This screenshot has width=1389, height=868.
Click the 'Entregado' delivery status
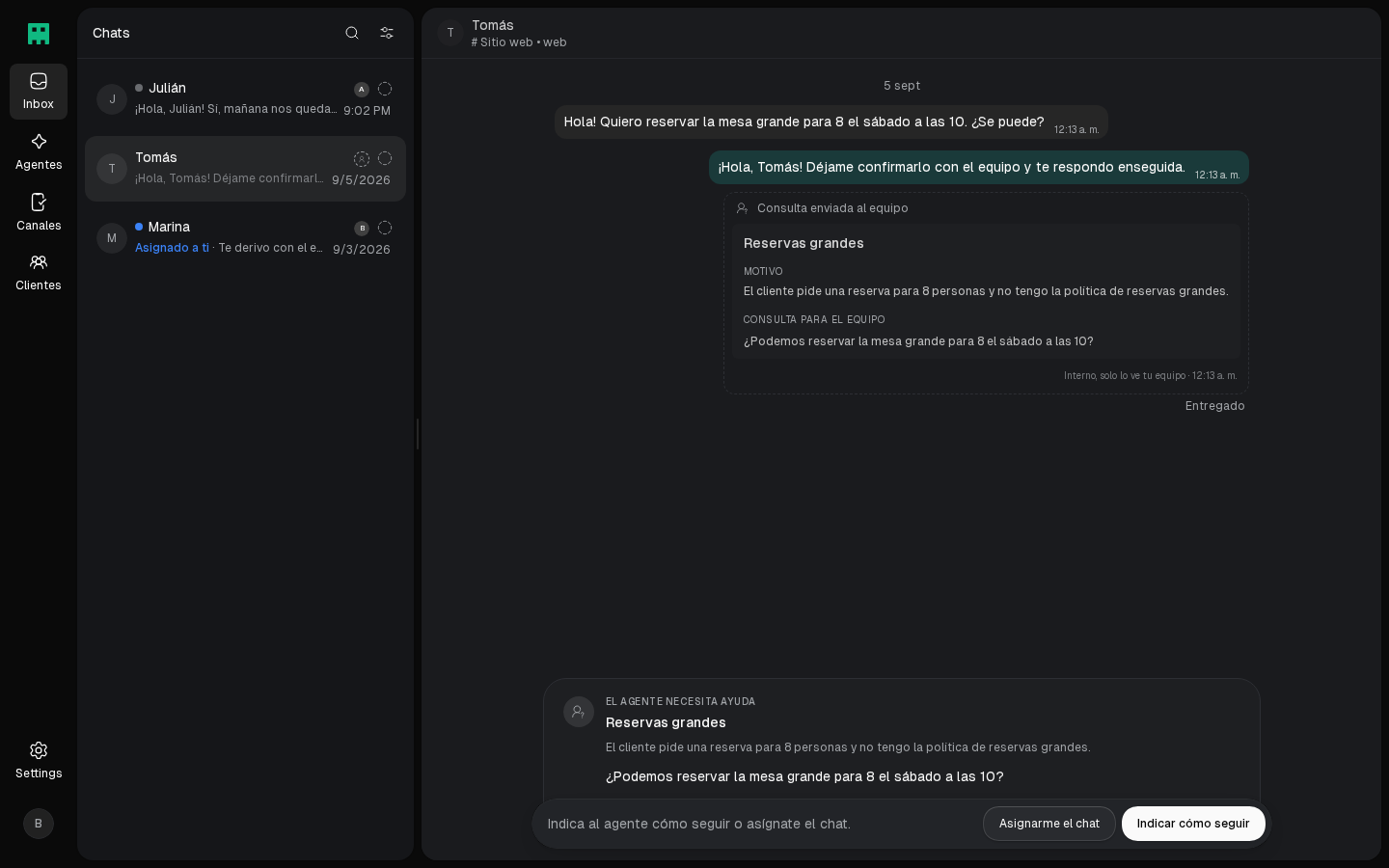coord(1215,406)
